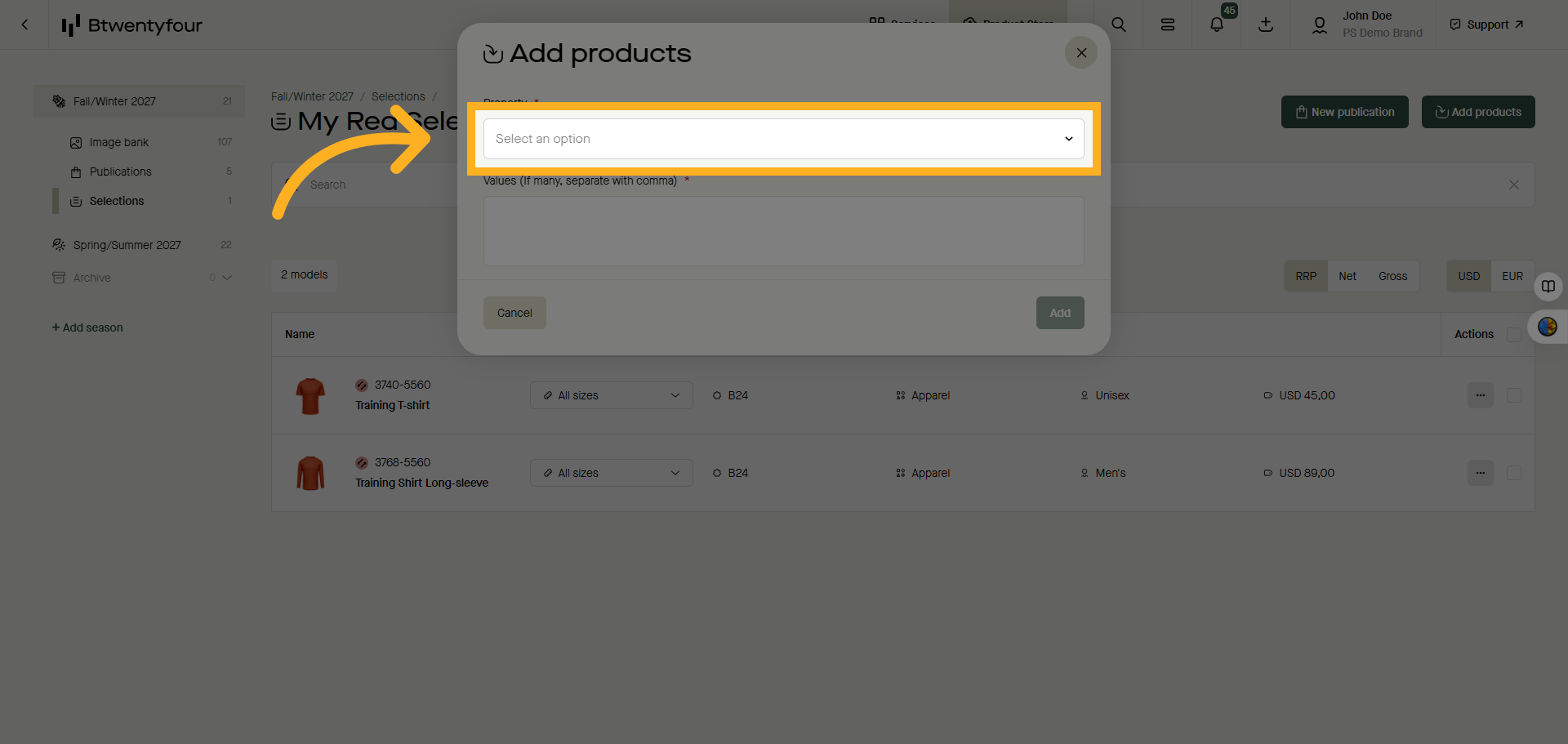Collapse the Archive season using its chevron
Screen dimensions: 1568x744
tap(228, 277)
